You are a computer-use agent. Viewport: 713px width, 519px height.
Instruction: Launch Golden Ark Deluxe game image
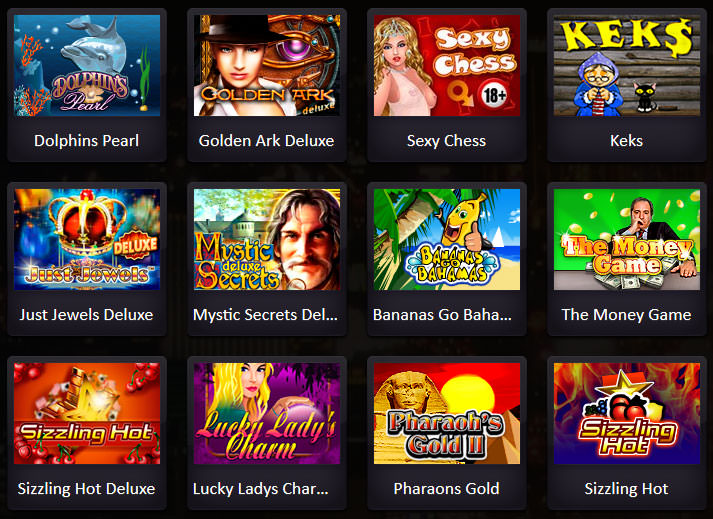[267, 66]
